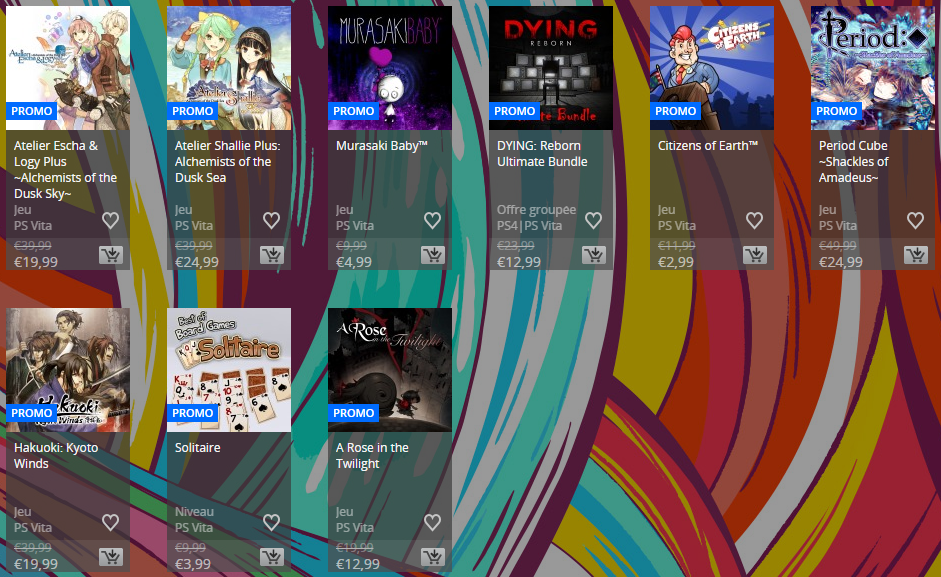Screen dimensions: 941x577
Task: Add Citizens of Earth to cart
Action: point(754,255)
